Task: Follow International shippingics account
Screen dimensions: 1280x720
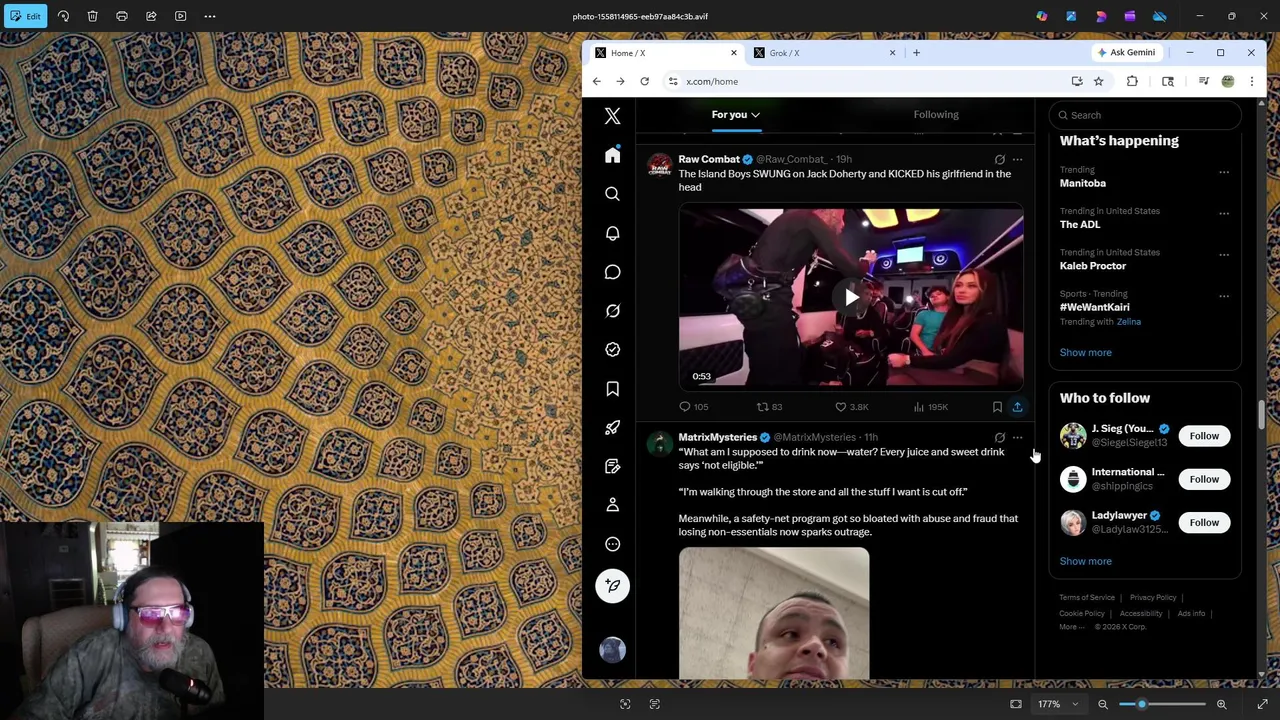Action: pos(1204,479)
